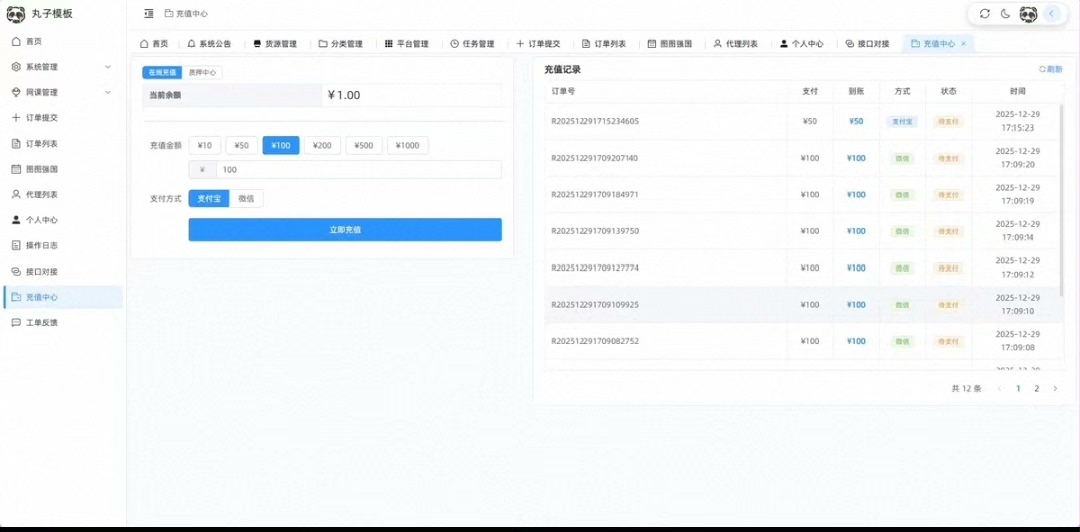This screenshot has width=1080, height=532.
Task: Click the sidebar collapse icon in header
Action: tap(149, 14)
